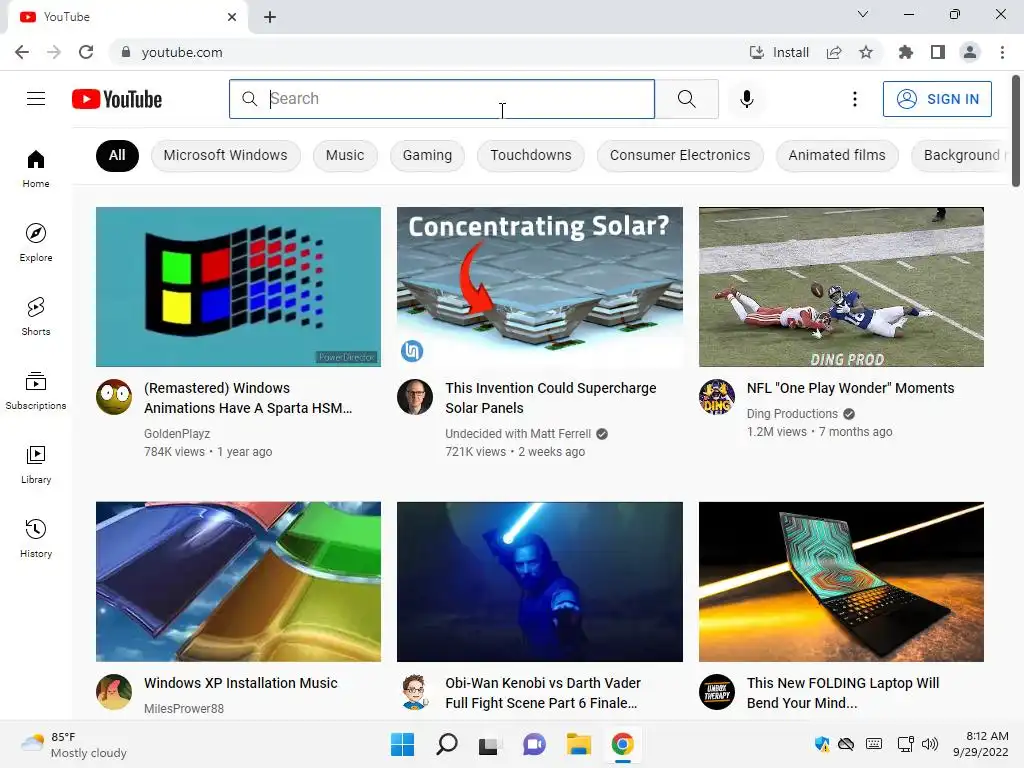This screenshot has width=1024, height=768.
Task: Click Unbox Therapy channel avatar
Action: pos(716,692)
